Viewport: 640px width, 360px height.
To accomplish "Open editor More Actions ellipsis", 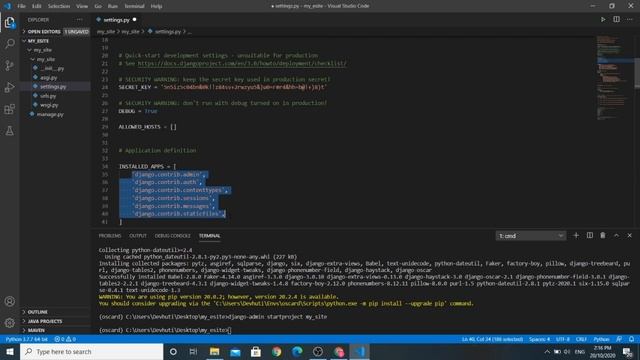I will [x=630, y=19].
